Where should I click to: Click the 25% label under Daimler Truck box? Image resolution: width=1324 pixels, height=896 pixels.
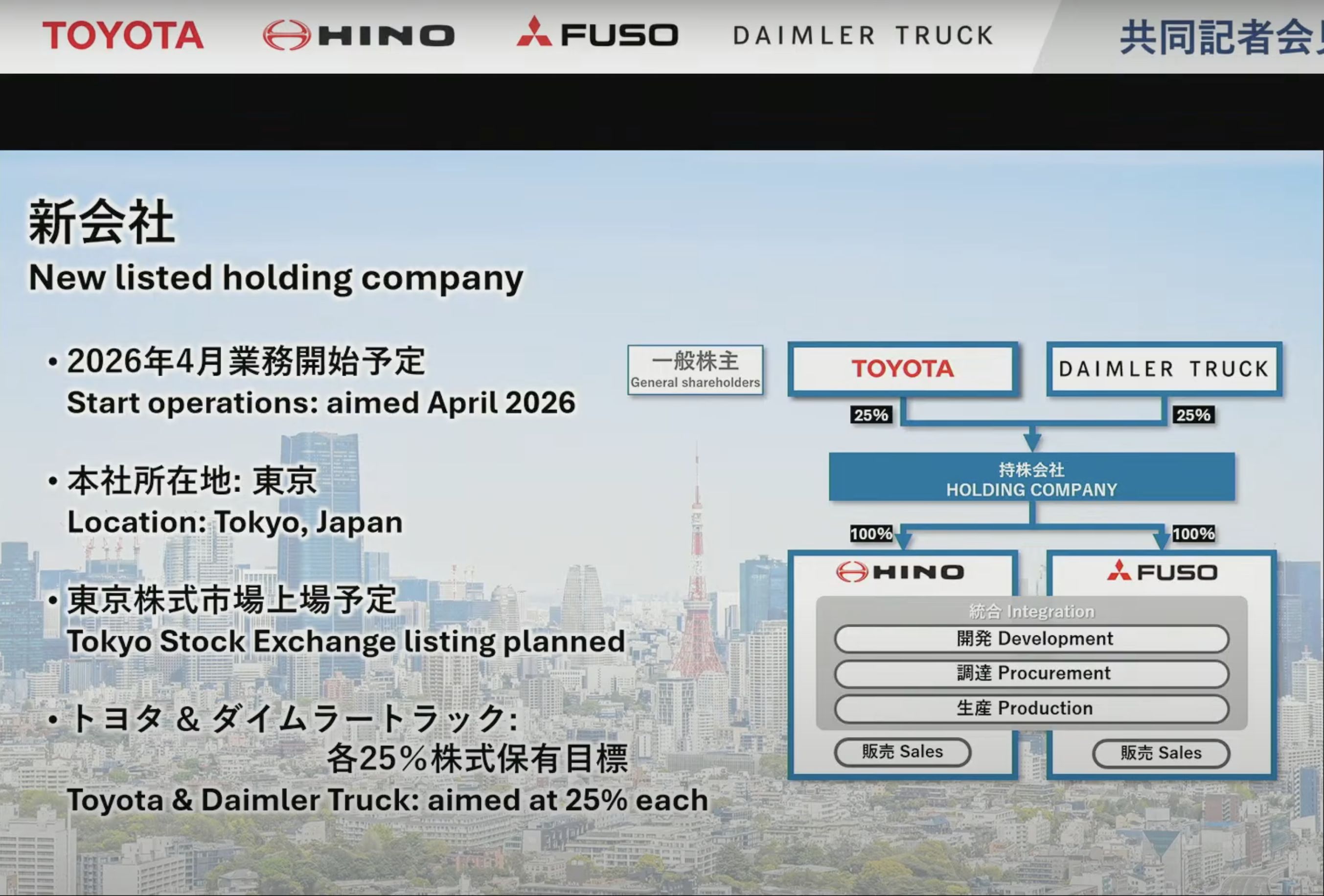click(x=1193, y=415)
